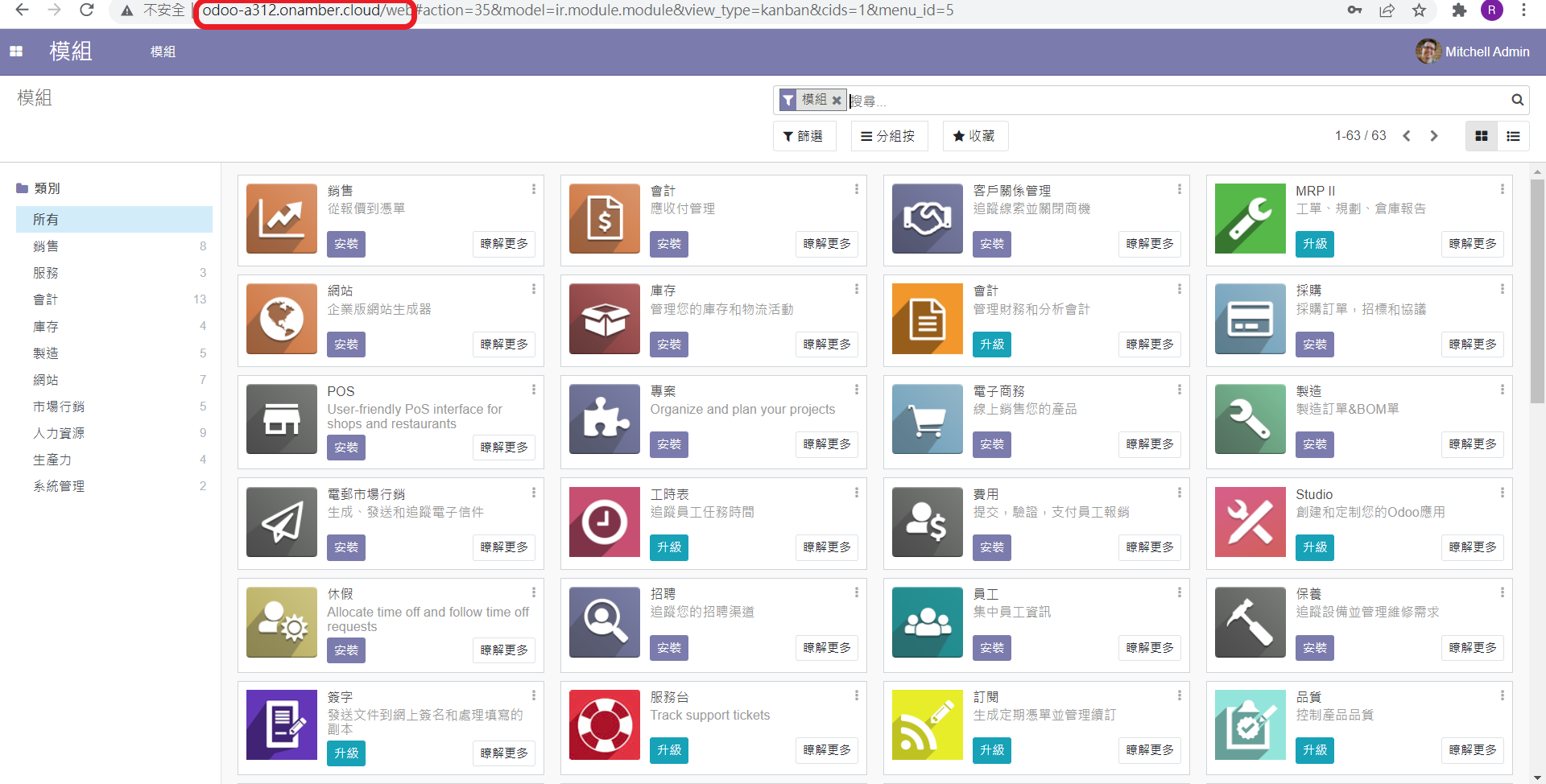
Task: Click the 保養 hammer icon
Action: [1250, 622]
